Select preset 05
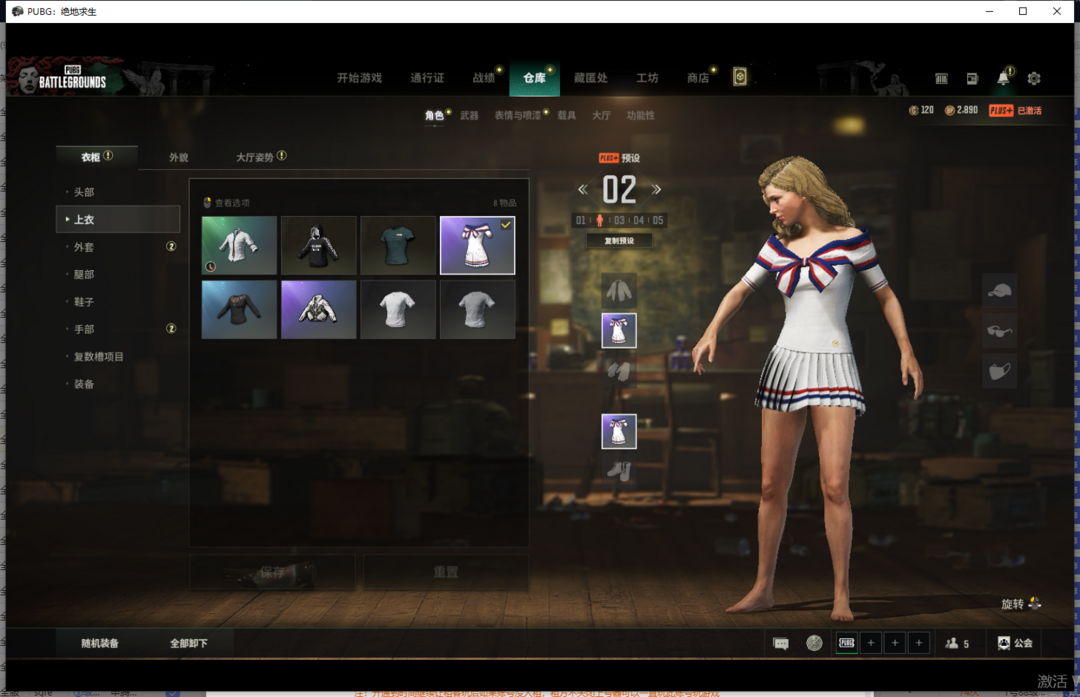Screen dimensions: 1080x697 click(658, 220)
